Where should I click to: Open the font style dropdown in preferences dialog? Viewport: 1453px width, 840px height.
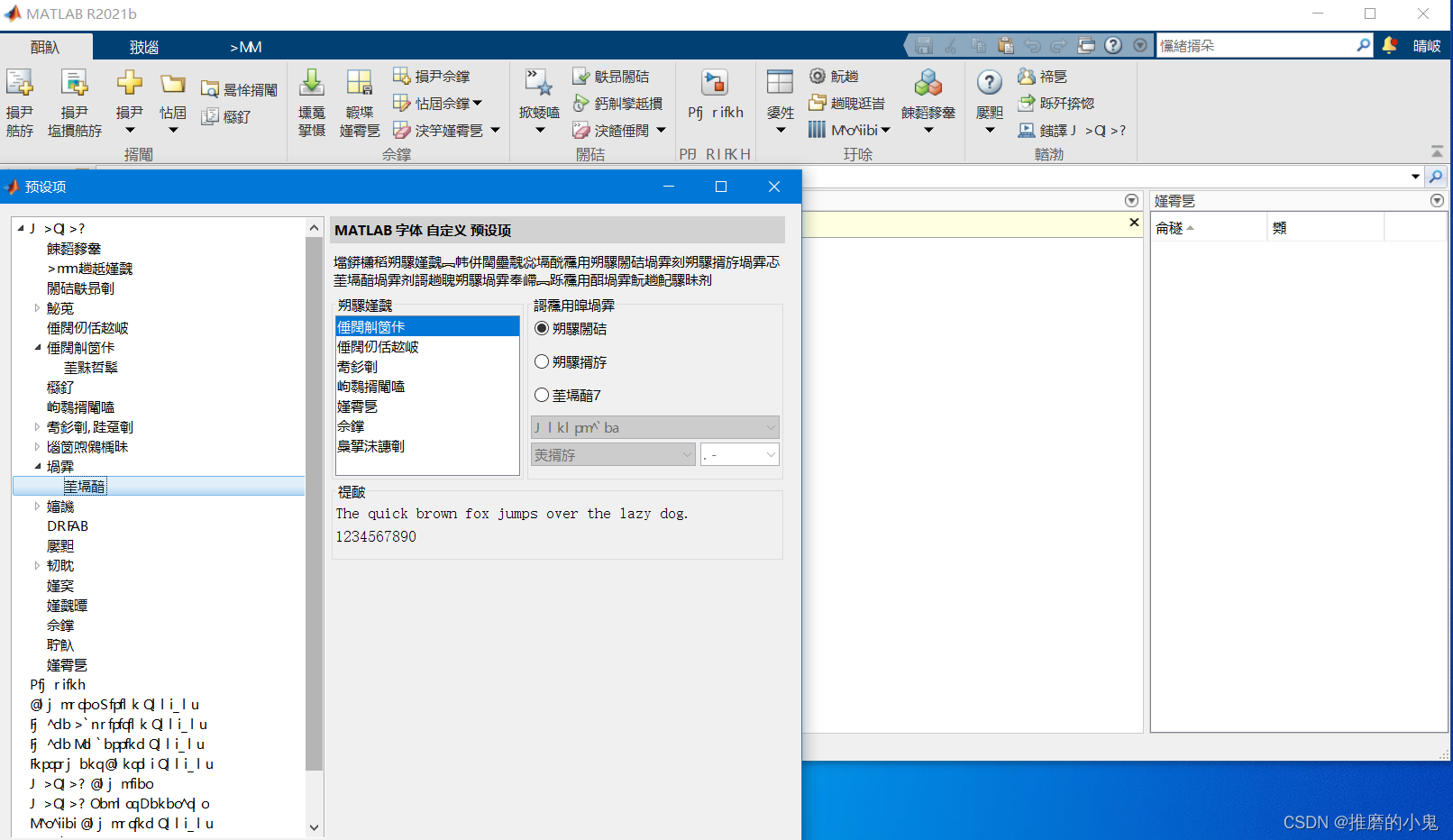pyautogui.click(x=613, y=454)
